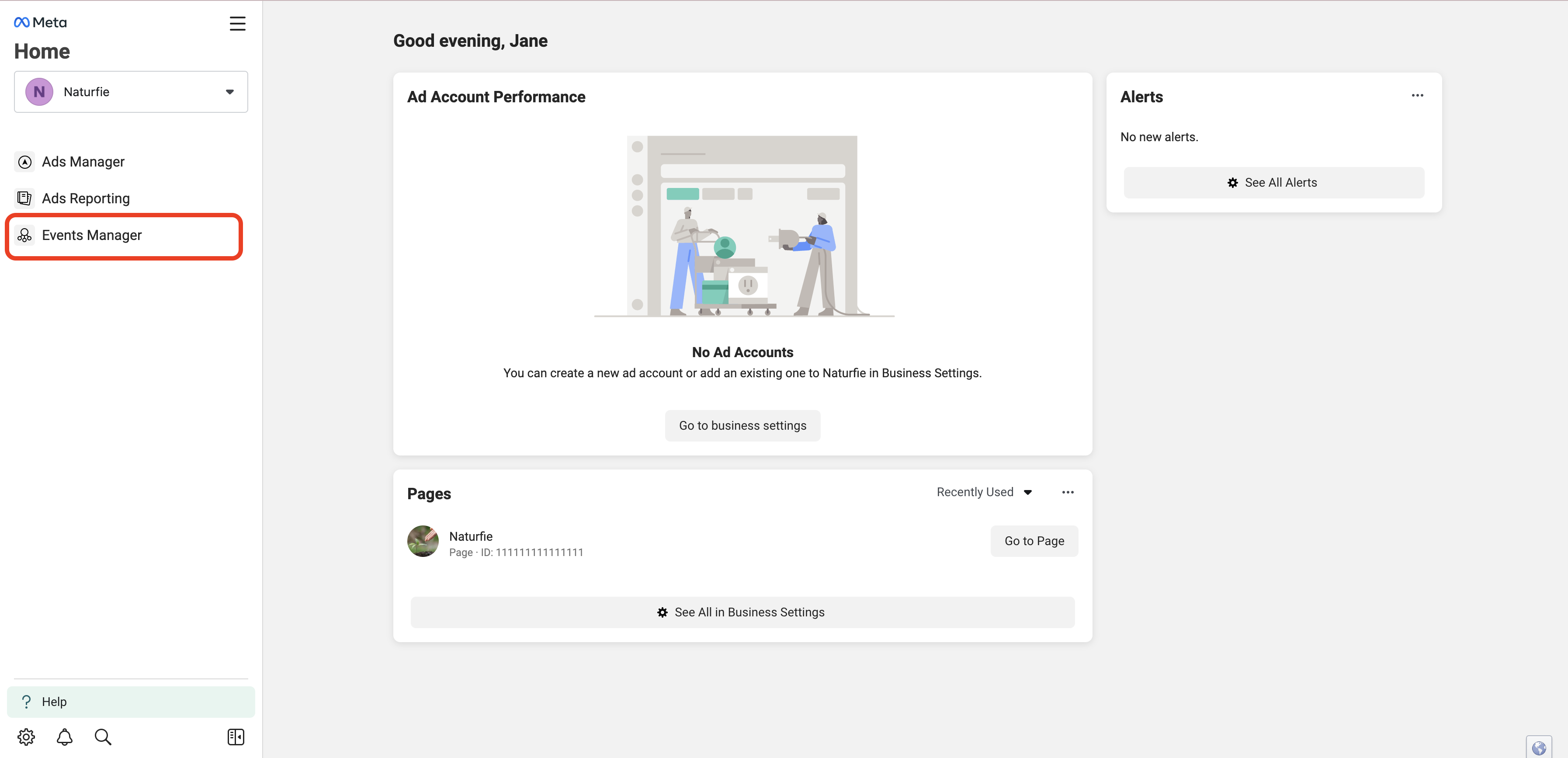Open Ads Reporting from sidebar

pyautogui.click(x=85, y=198)
